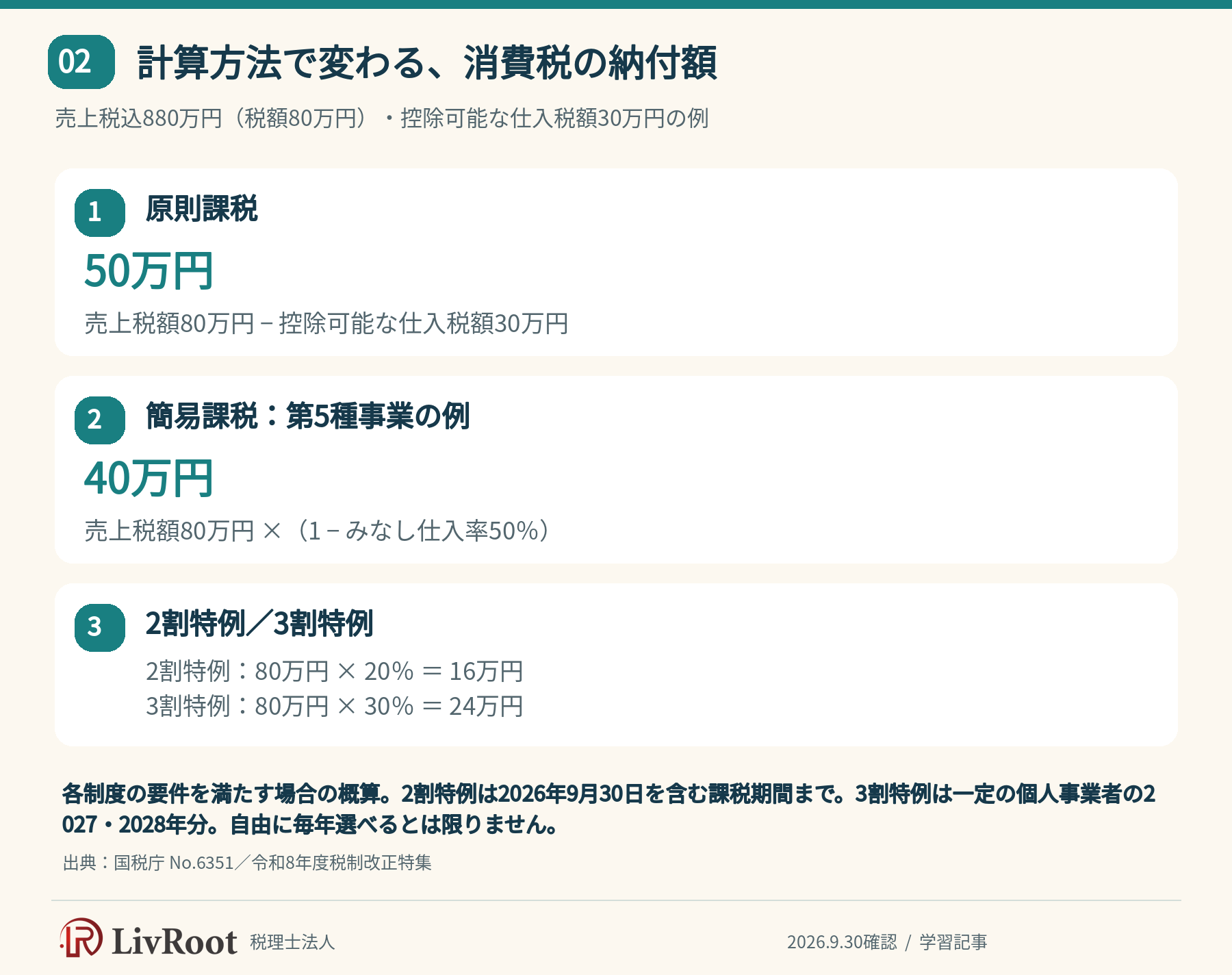This screenshot has height=975, width=1232.
Task: Click the number 2 badge beside 簡易課税
Action: click(x=100, y=420)
